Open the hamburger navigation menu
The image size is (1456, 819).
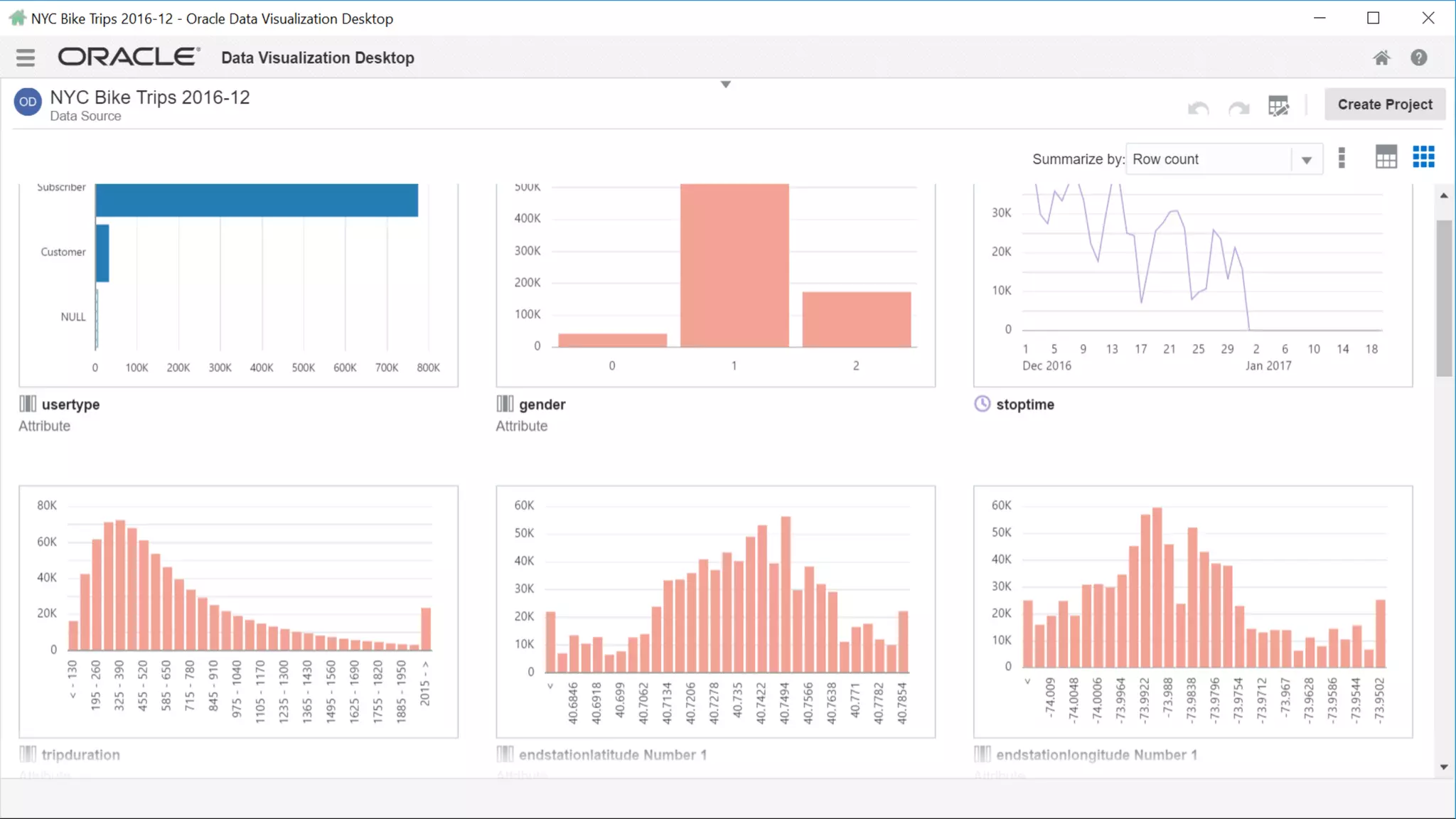pyautogui.click(x=26, y=58)
